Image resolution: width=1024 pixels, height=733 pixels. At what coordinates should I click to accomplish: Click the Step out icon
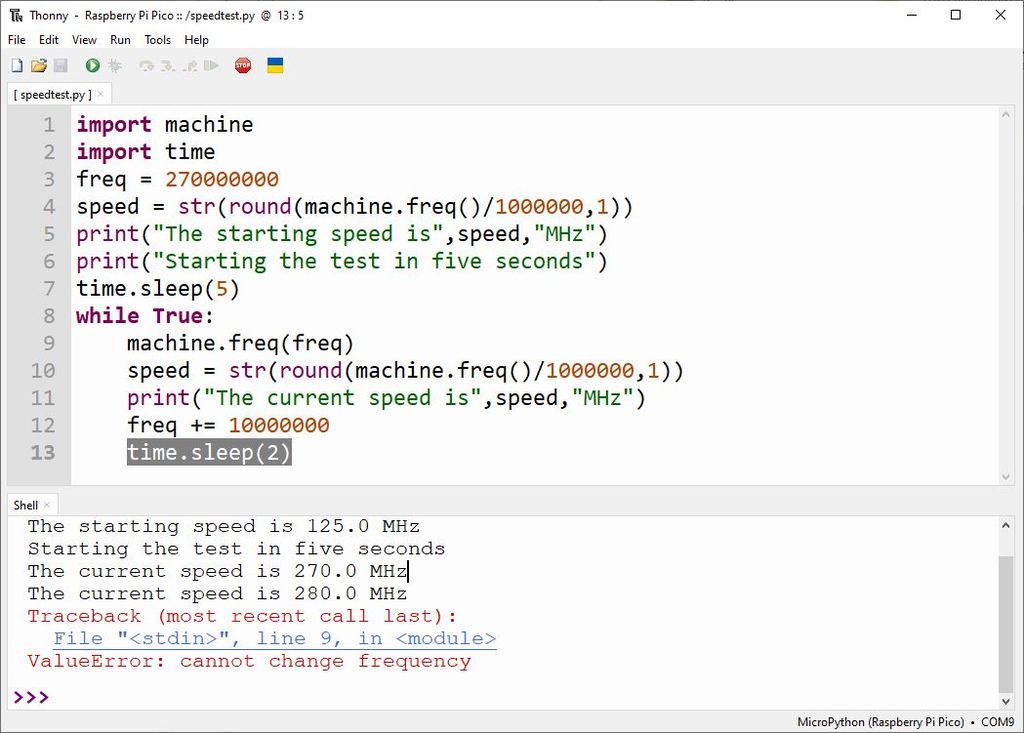(x=189, y=66)
